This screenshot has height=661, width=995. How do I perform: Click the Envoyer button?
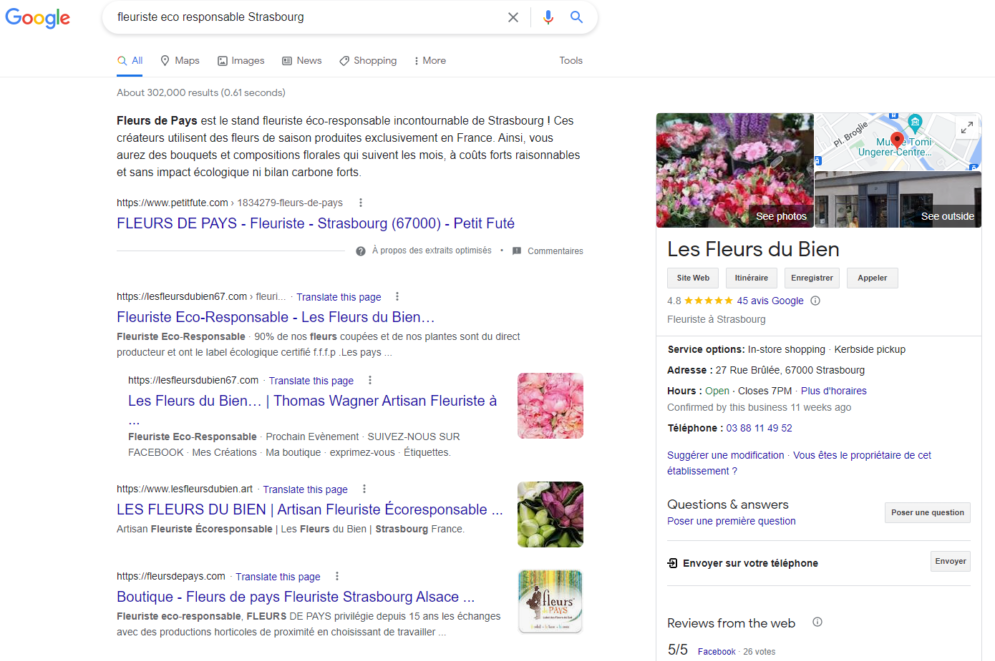coord(950,561)
